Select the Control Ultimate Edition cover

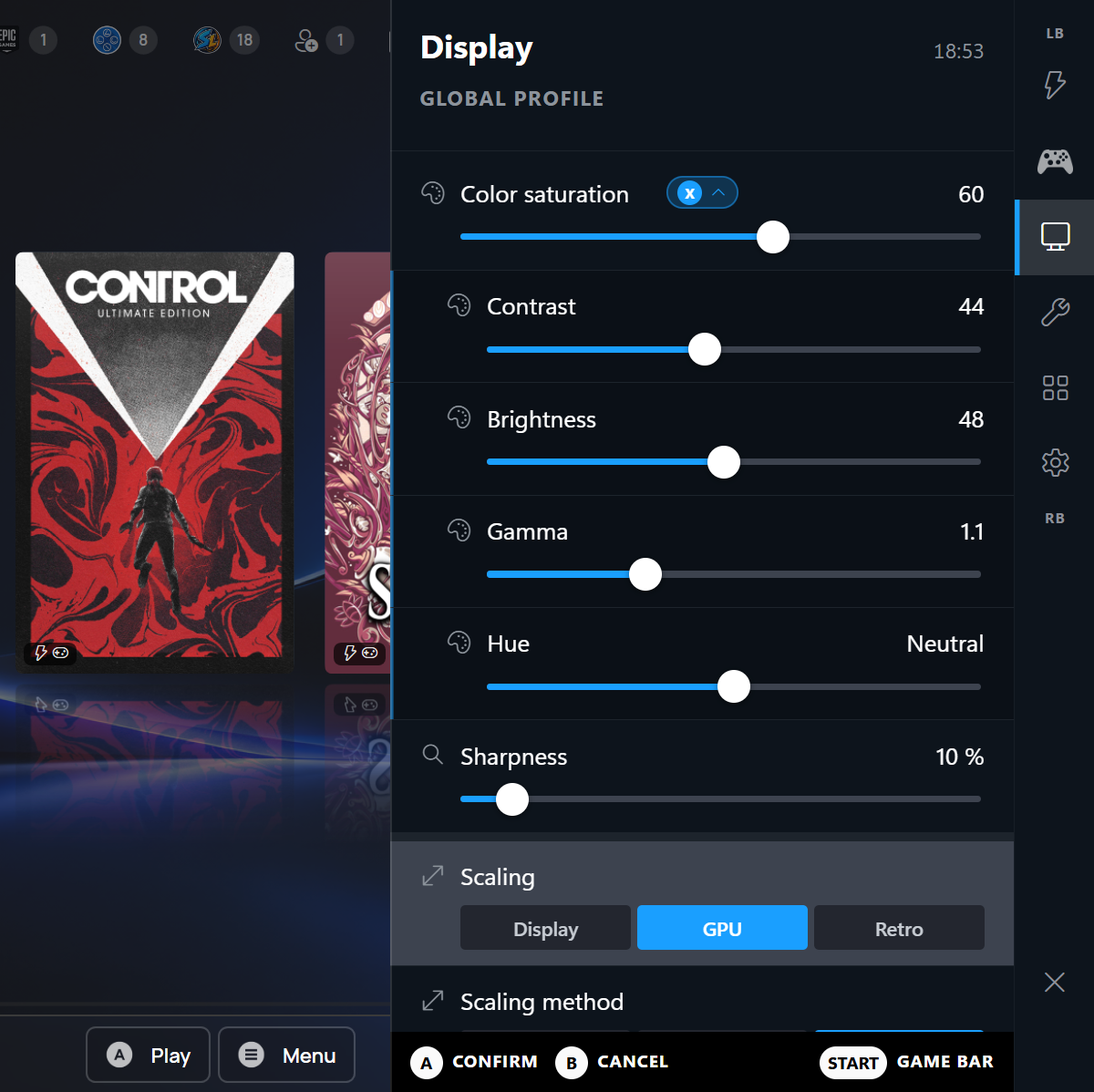[155, 463]
